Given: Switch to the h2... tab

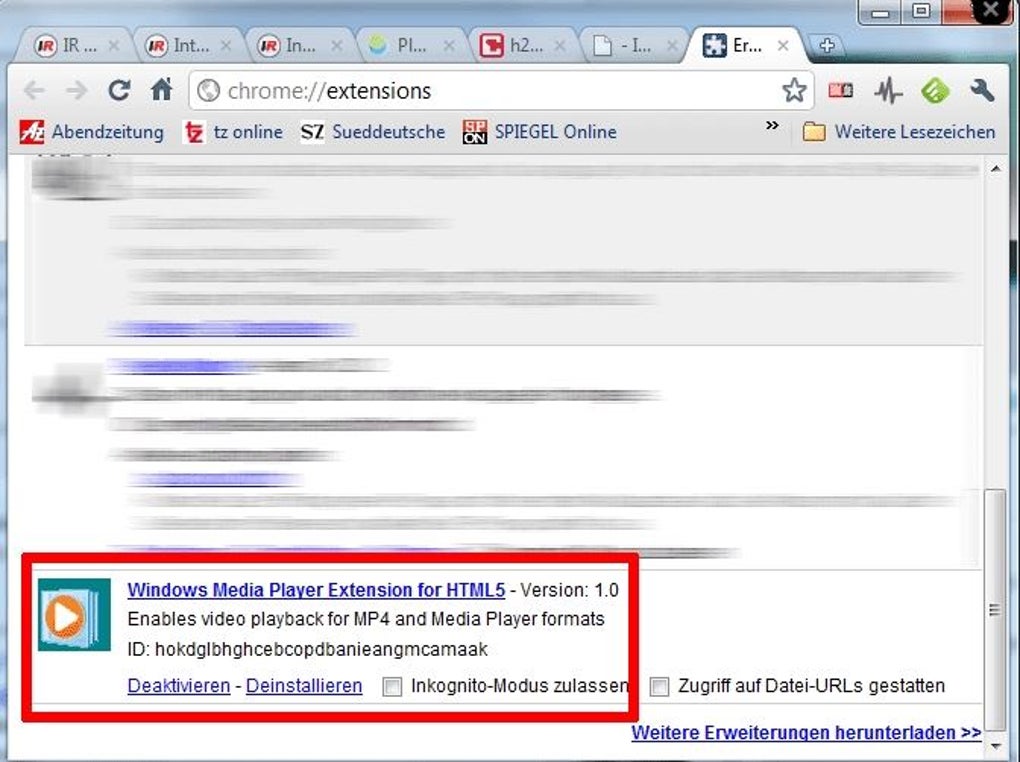Looking at the screenshot, I should point(522,46).
